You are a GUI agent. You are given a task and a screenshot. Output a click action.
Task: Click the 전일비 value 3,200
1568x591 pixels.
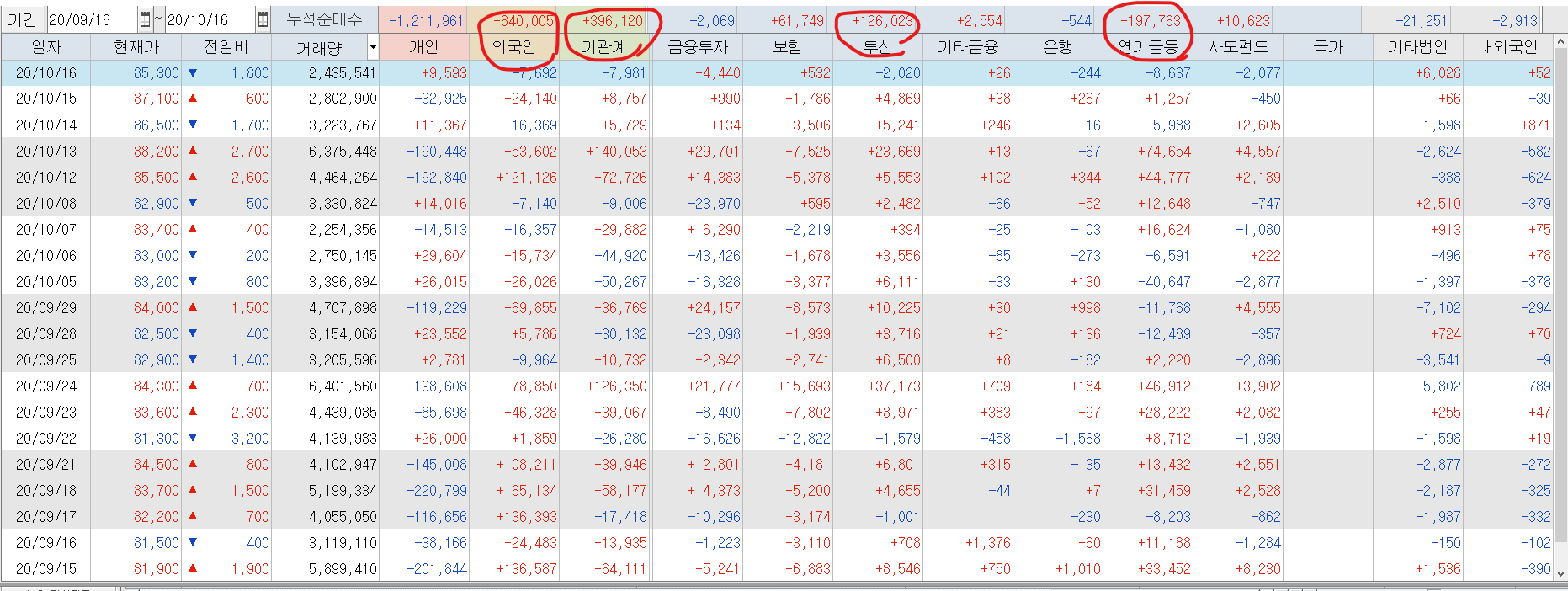250,439
